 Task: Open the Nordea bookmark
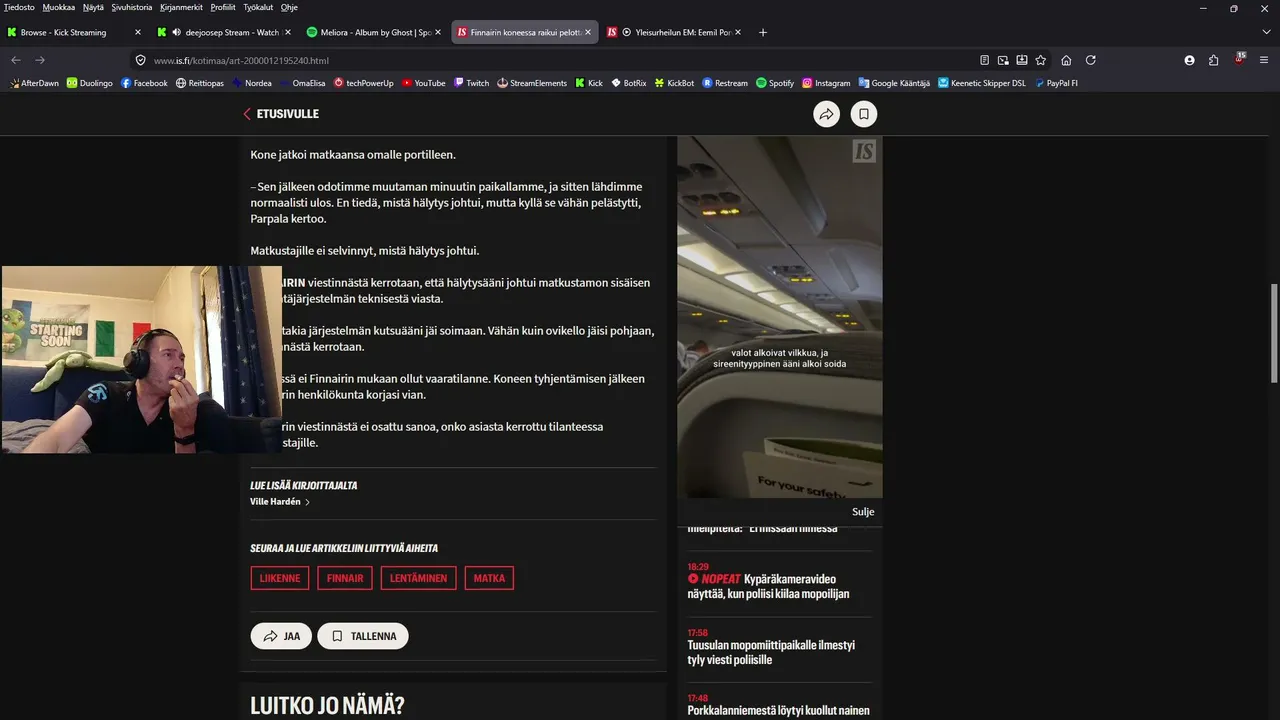(x=252, y=83)
